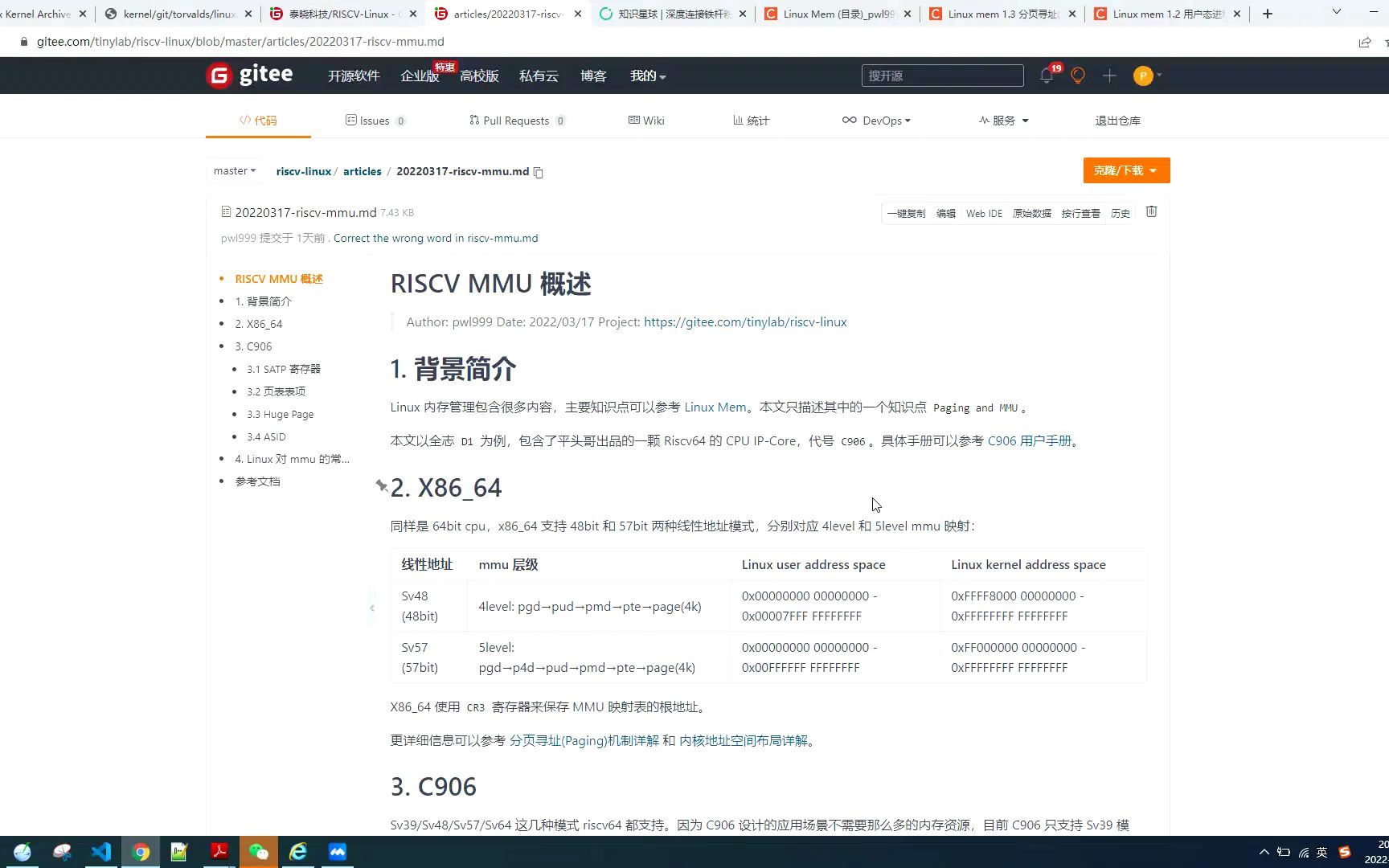Jump to 2. X86_64 in outline
Image resolution: width=1389 pixels, height=868 pixels.
click(x=259, y=324)
